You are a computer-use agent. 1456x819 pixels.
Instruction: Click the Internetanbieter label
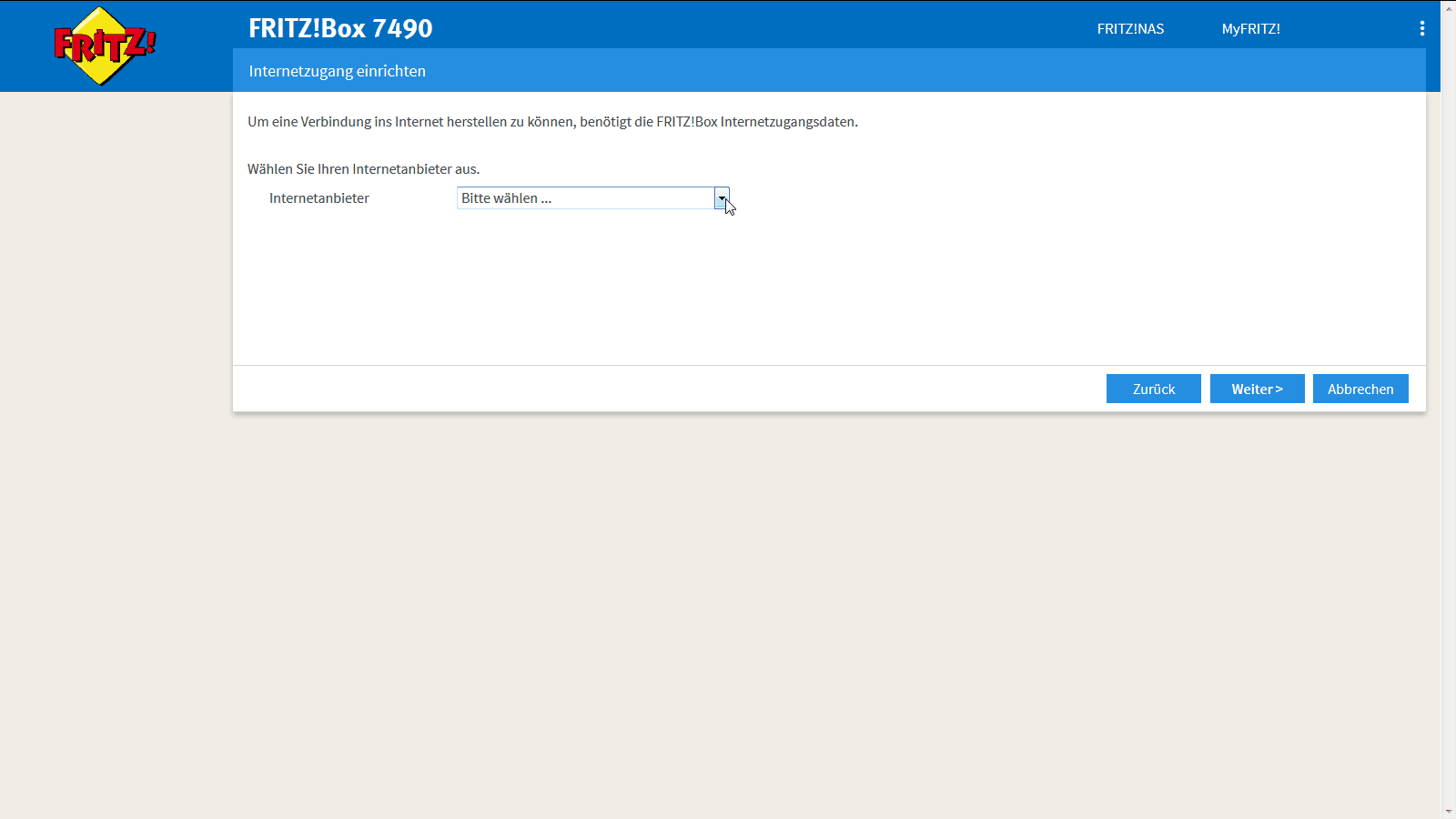(x=319, y=198)
